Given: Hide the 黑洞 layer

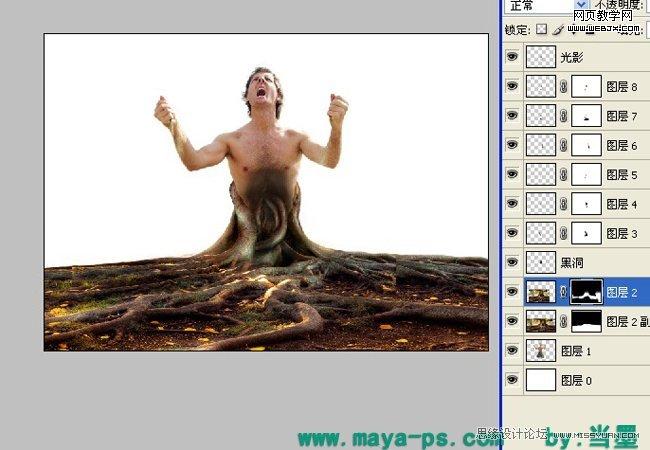Looking at the screenshot, I should [512, 262].
